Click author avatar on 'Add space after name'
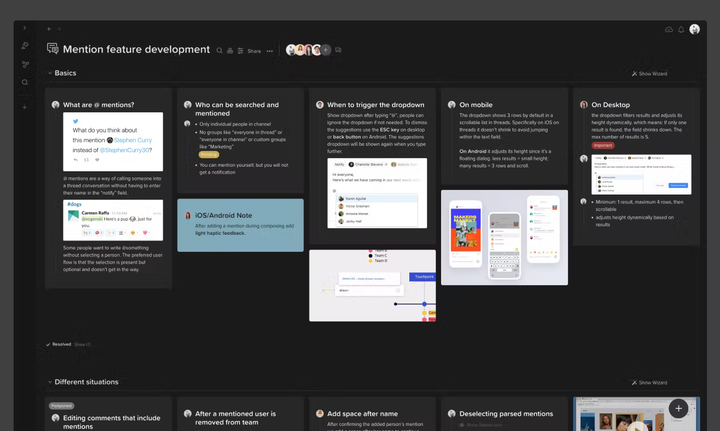The width and height of the screenshot is (720, 431). tap(320, 414)
